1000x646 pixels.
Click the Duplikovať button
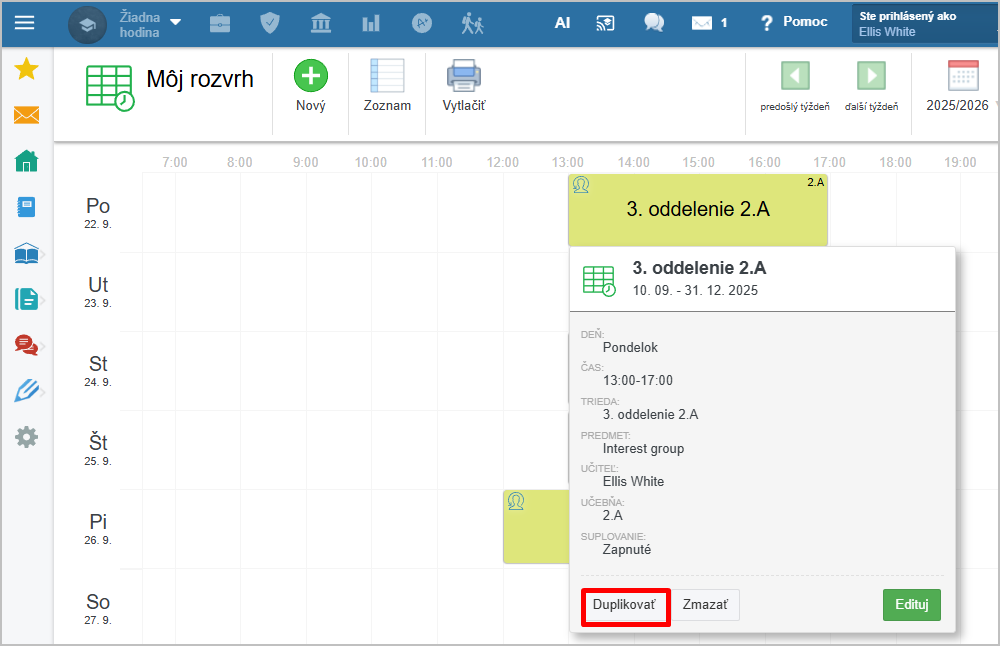(x=624, y=605)
